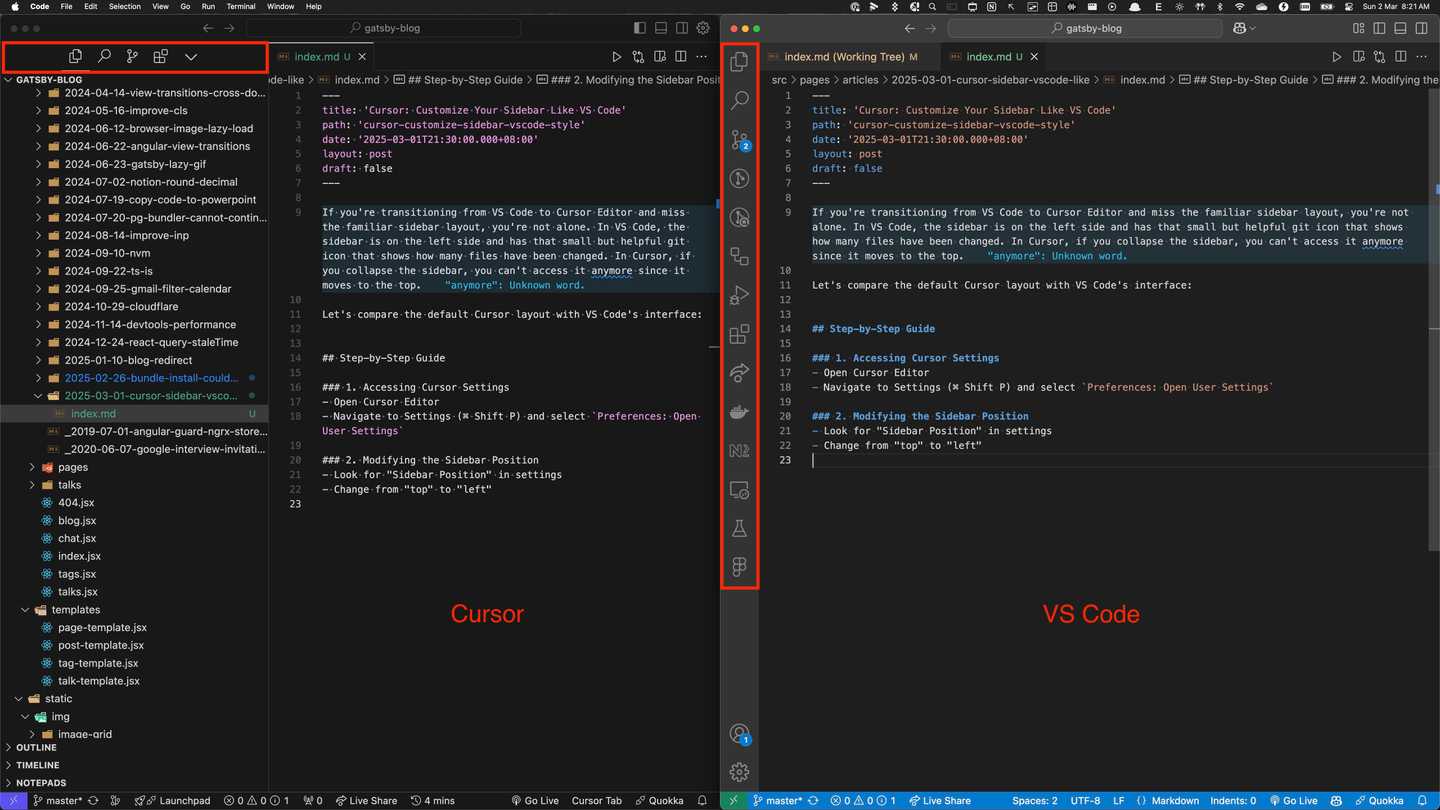Toggle the bottom panel layout control
Image resolution: width=1440 pixels, height=810 pixels.
coord(1400,28)
